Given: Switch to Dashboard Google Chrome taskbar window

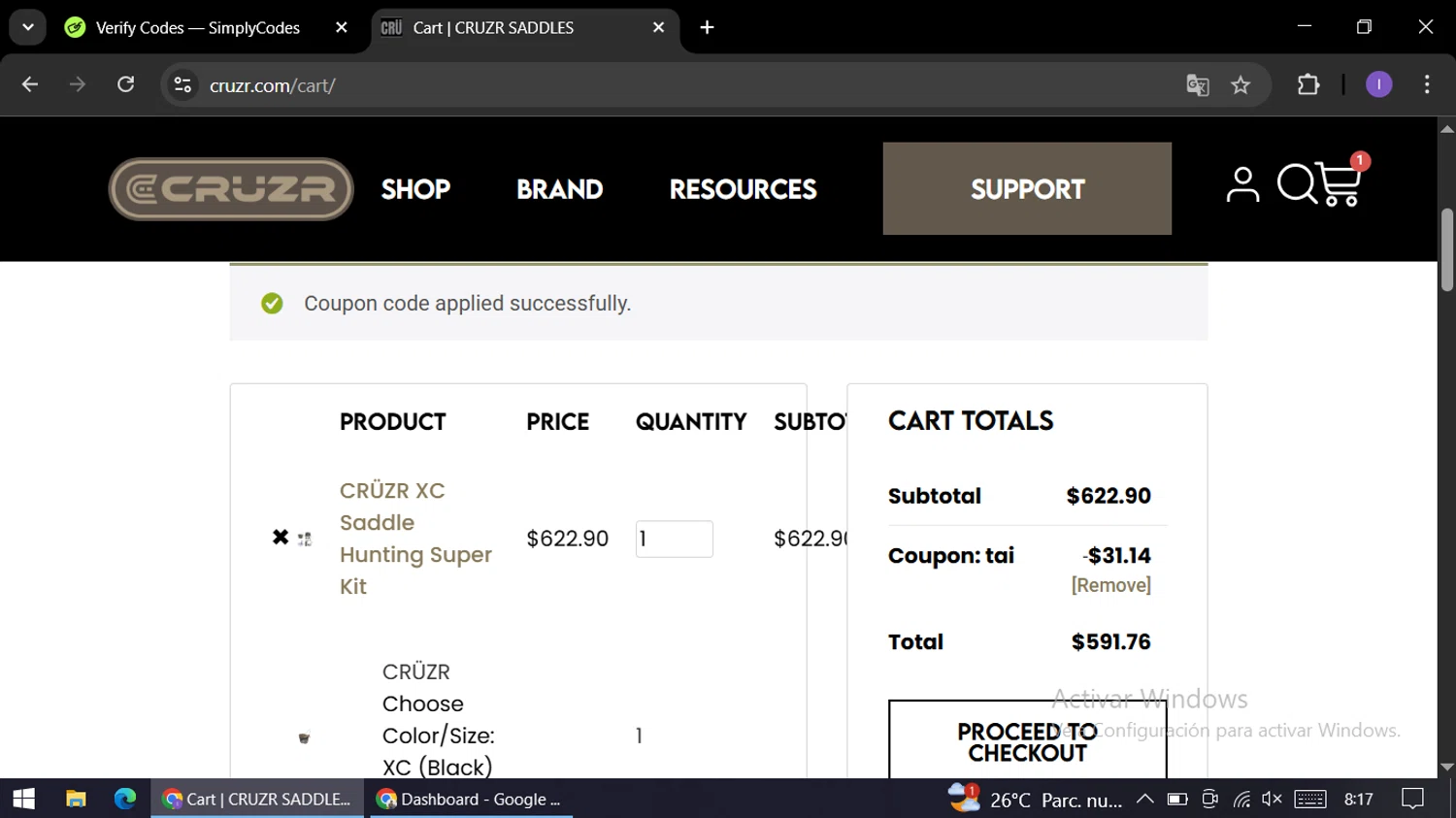Looking at the screenshot, I should [472, 799].
